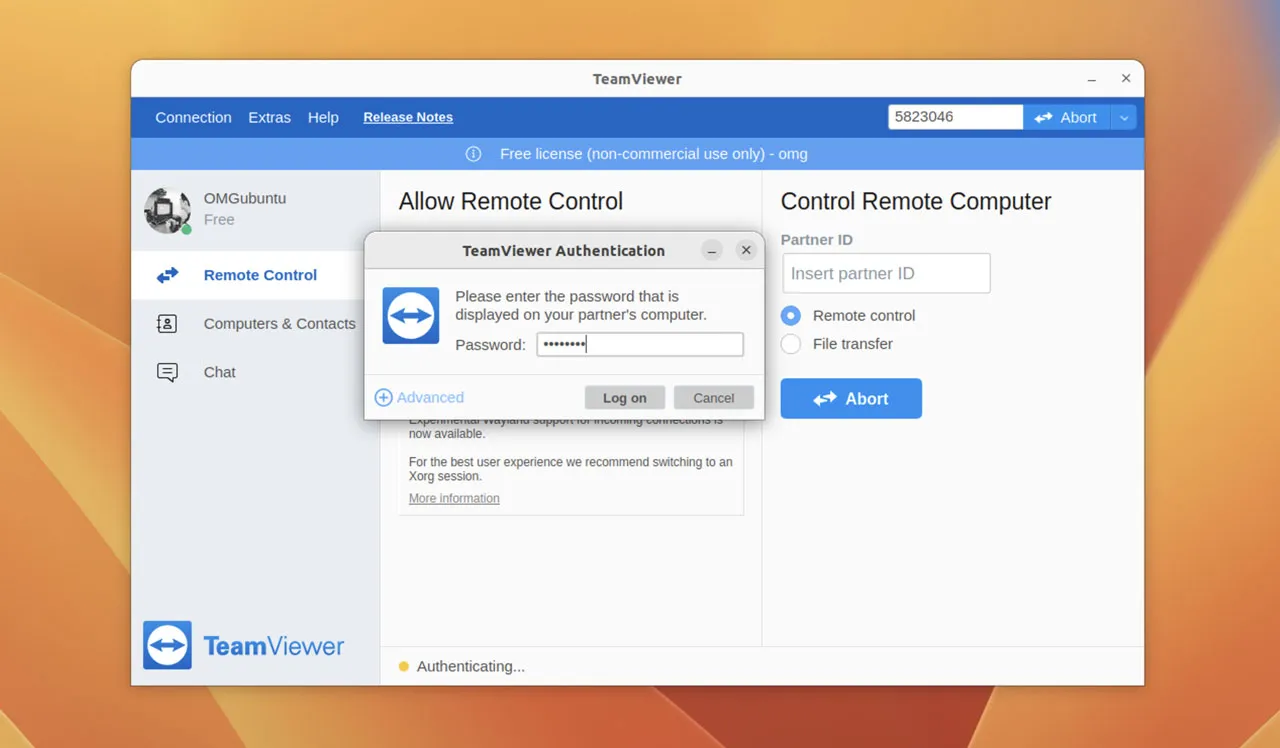Image resolution: width=1280 pixels, height=748 pixels.
Task: Click the Insert partner ID field
Action: tap(885, 273)
